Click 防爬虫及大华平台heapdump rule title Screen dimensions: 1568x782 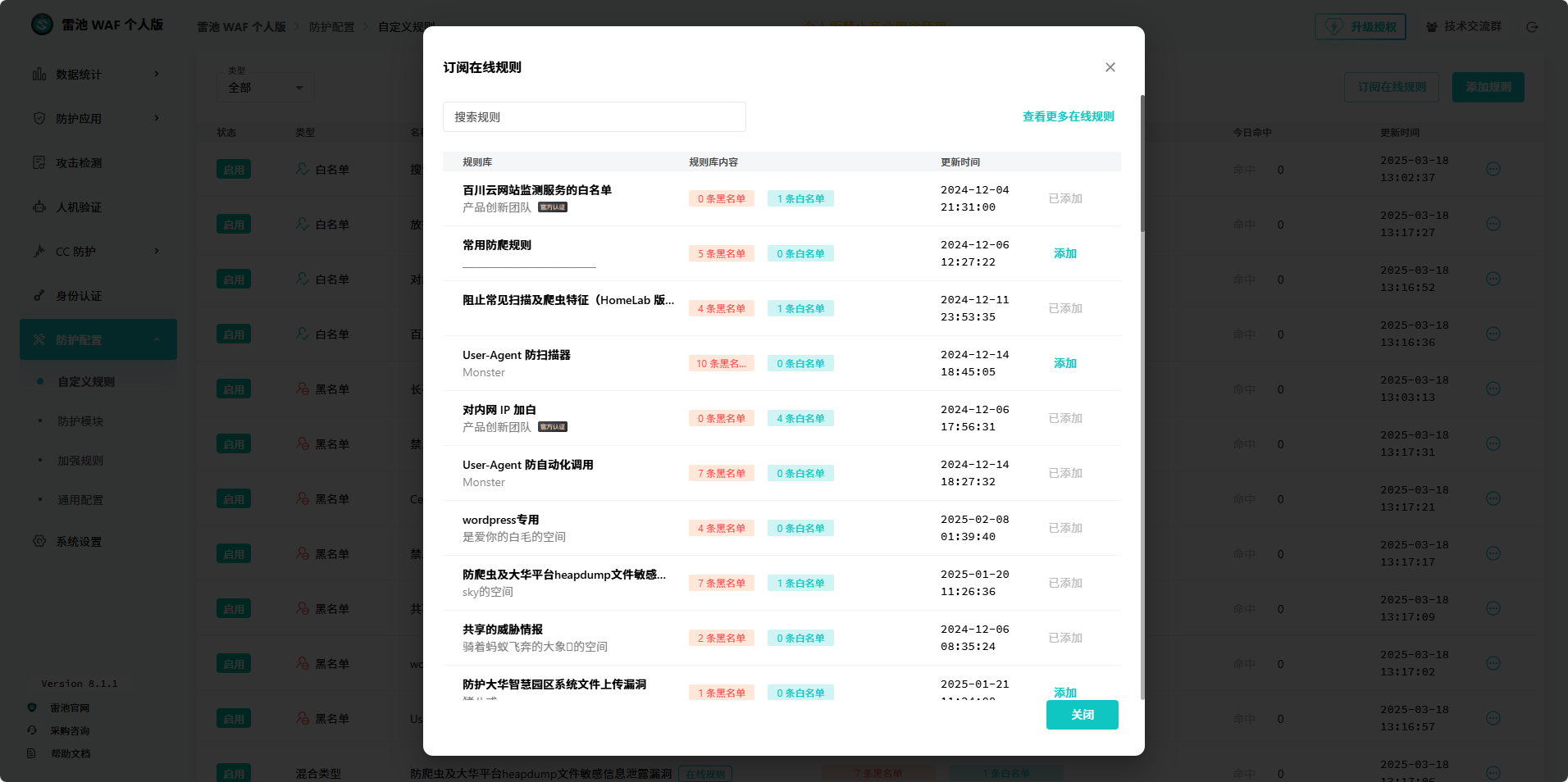pos(564,575)
